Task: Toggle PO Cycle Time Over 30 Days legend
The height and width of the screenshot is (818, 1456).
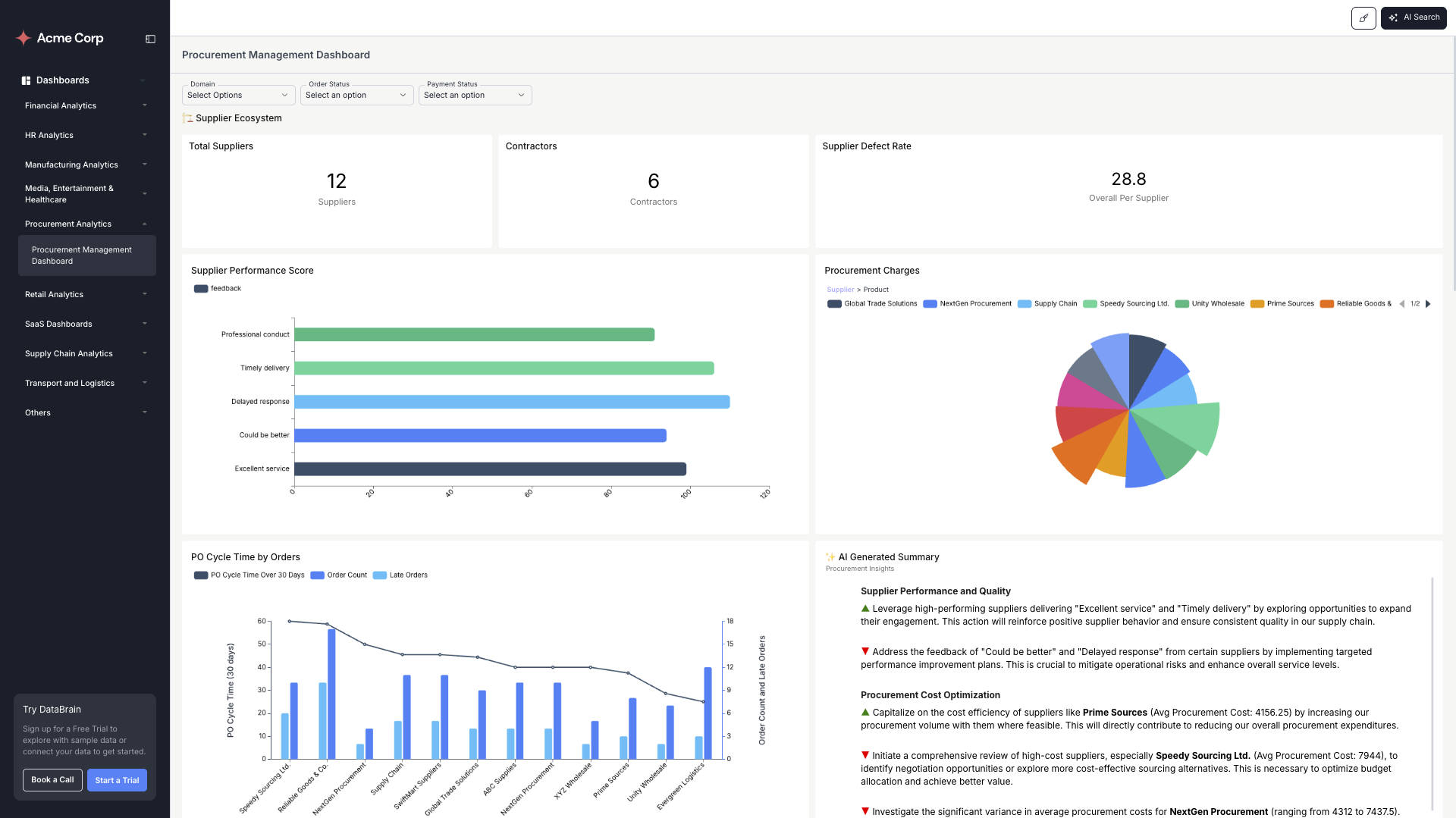Action: point(249,575)
